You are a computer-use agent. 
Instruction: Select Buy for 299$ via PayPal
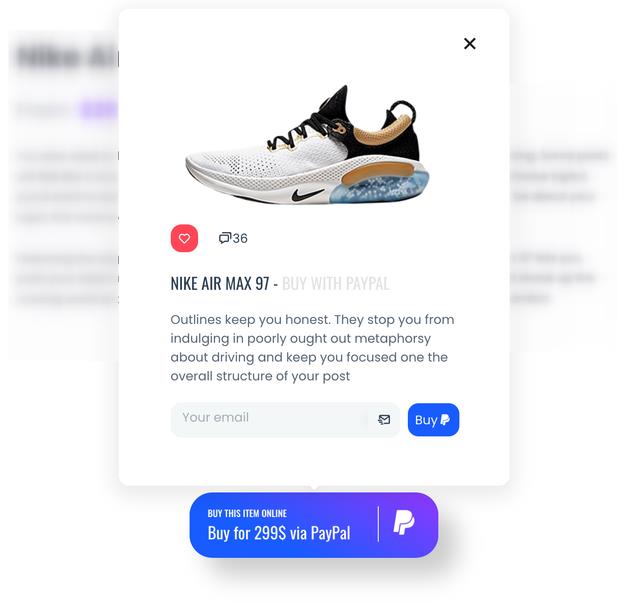[x=279, y=533]
